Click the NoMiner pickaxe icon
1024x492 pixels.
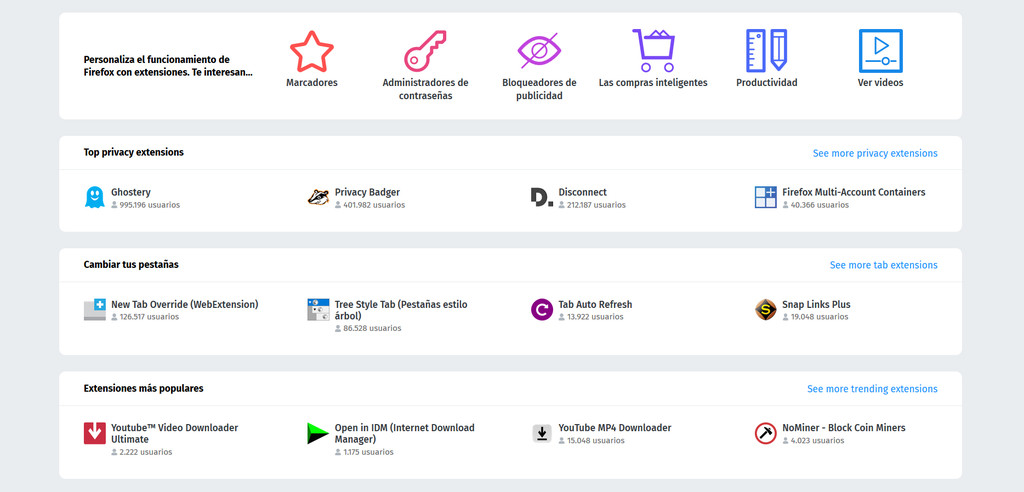click(x=765, y=433)
